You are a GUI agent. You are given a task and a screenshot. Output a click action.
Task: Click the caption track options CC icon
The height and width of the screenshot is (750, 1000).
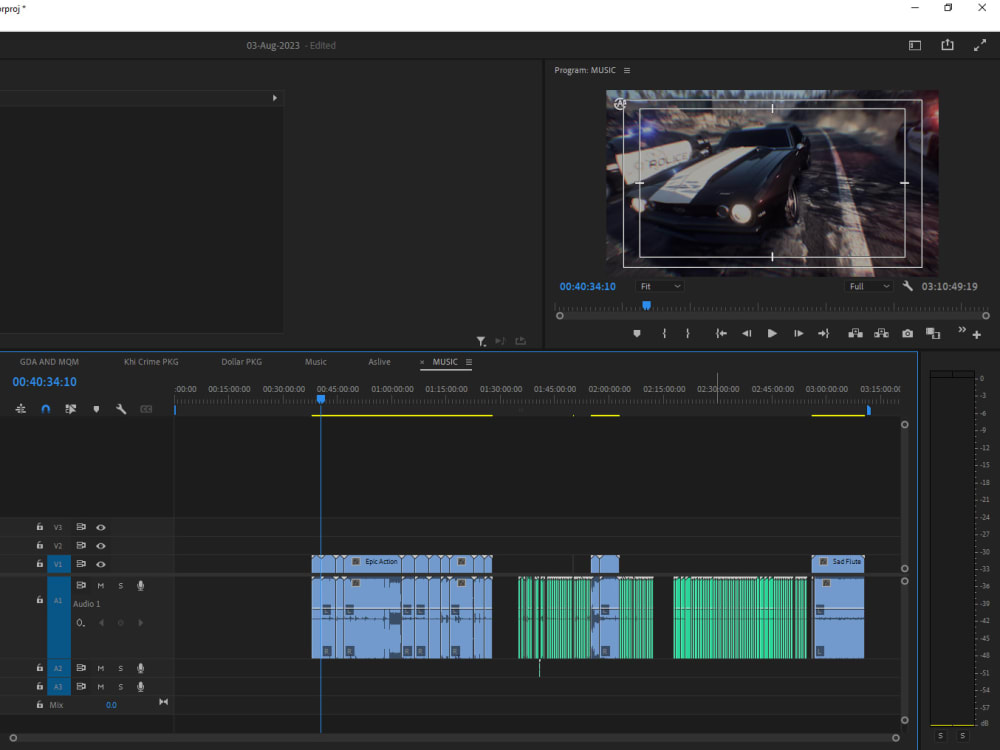click(x=146, y=409)
